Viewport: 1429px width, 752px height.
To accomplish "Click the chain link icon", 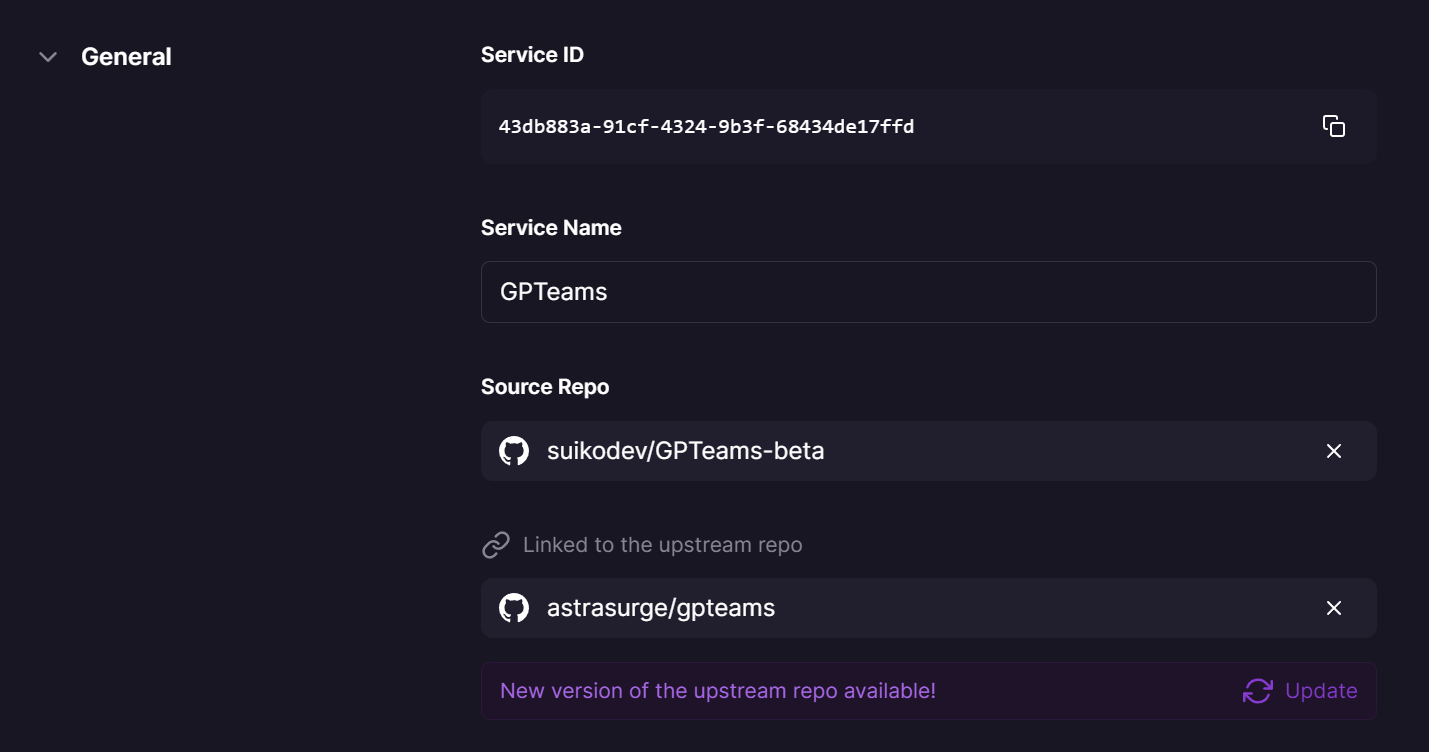I will coord(496,545).
